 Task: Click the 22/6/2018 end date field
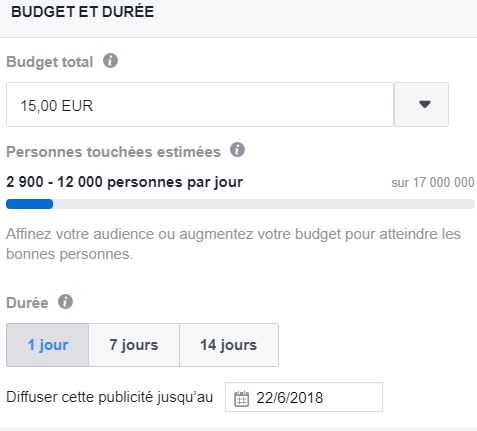point(304,397)
